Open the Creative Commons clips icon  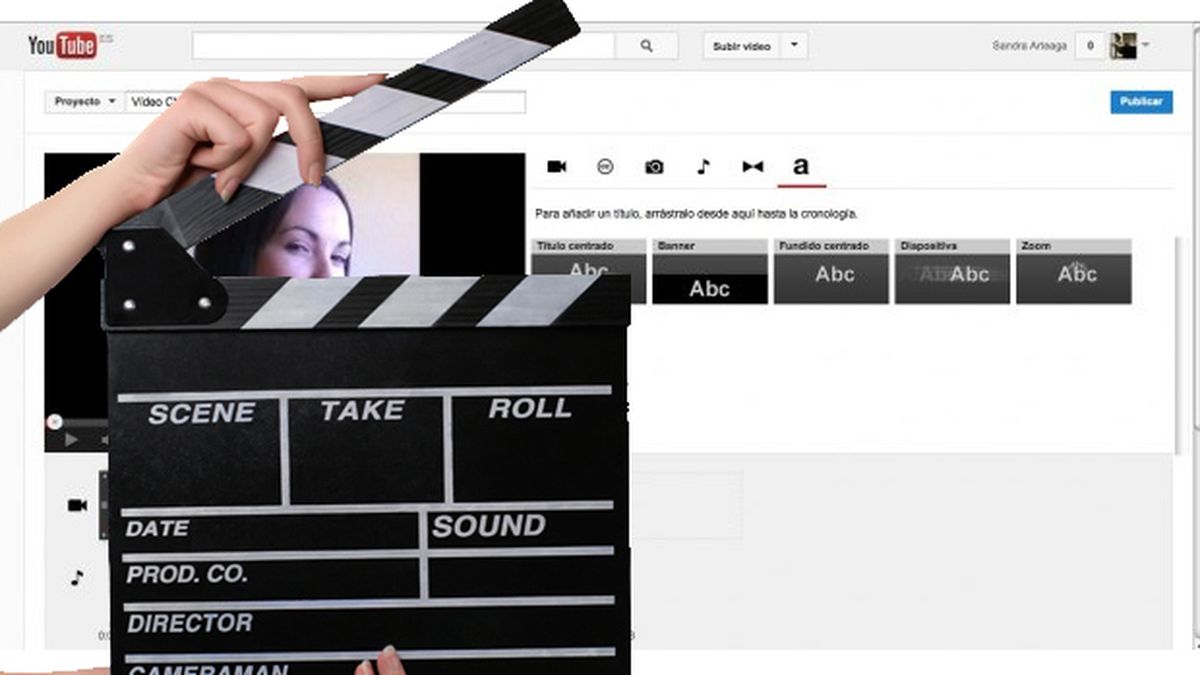tap(605, 166)
